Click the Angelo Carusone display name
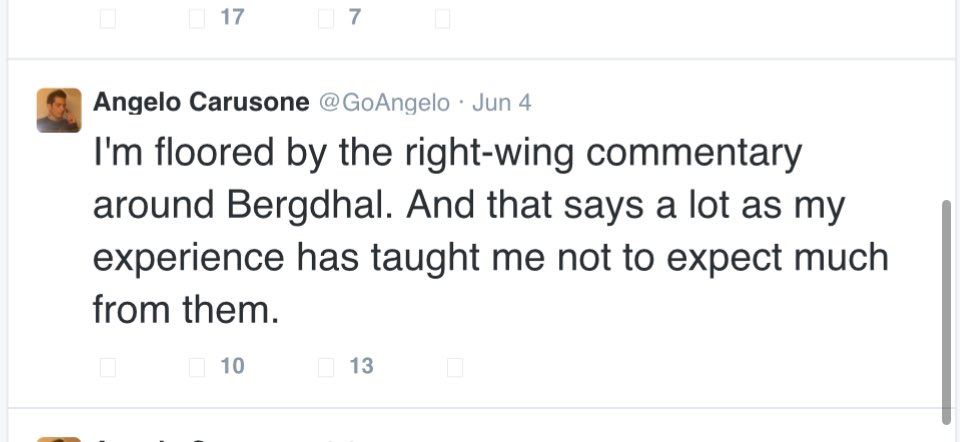This screenshot has width=960, height=442. [200, 102]
